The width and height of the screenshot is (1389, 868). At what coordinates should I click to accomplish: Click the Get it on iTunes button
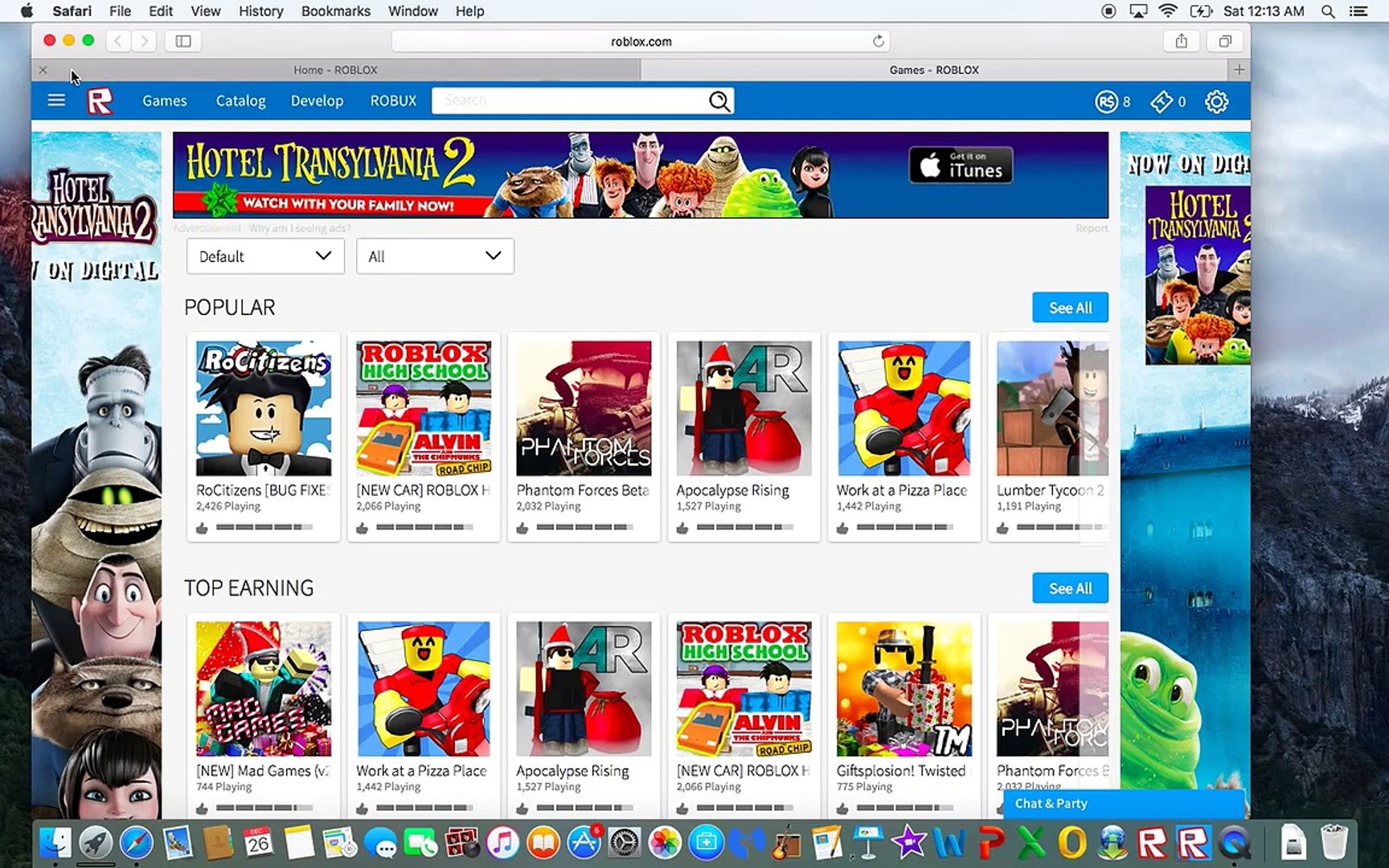click(961, 165)
